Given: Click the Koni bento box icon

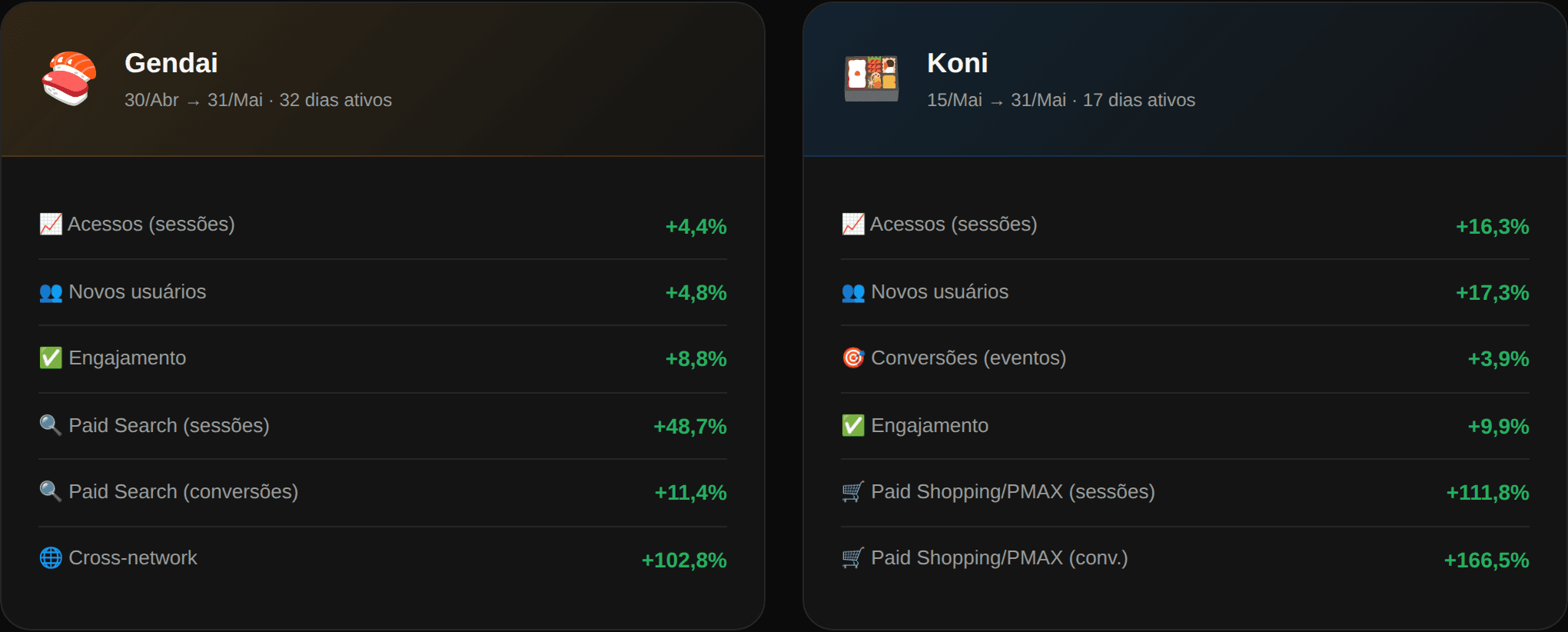Looking at the screenshot, I should coord(872,78).
